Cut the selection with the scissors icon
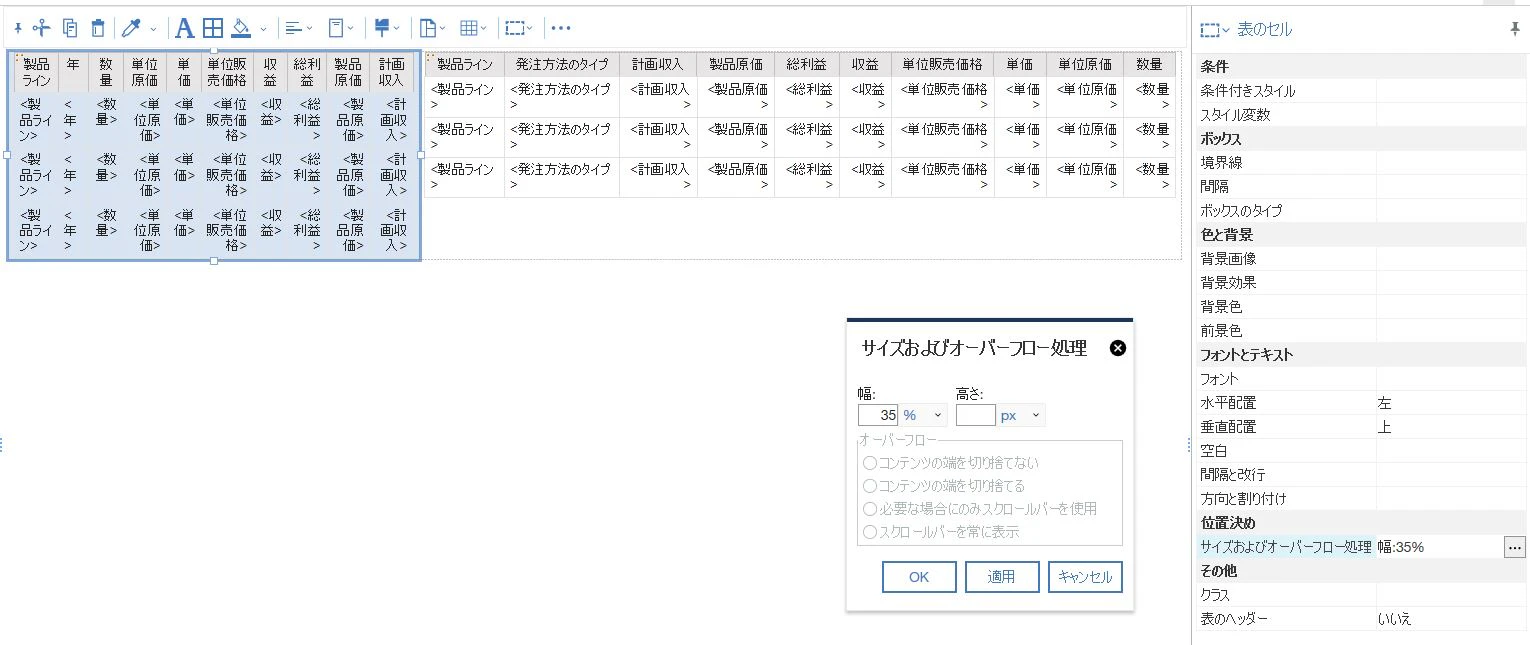This screenshot has width=1530, height=645. (42, 28)
